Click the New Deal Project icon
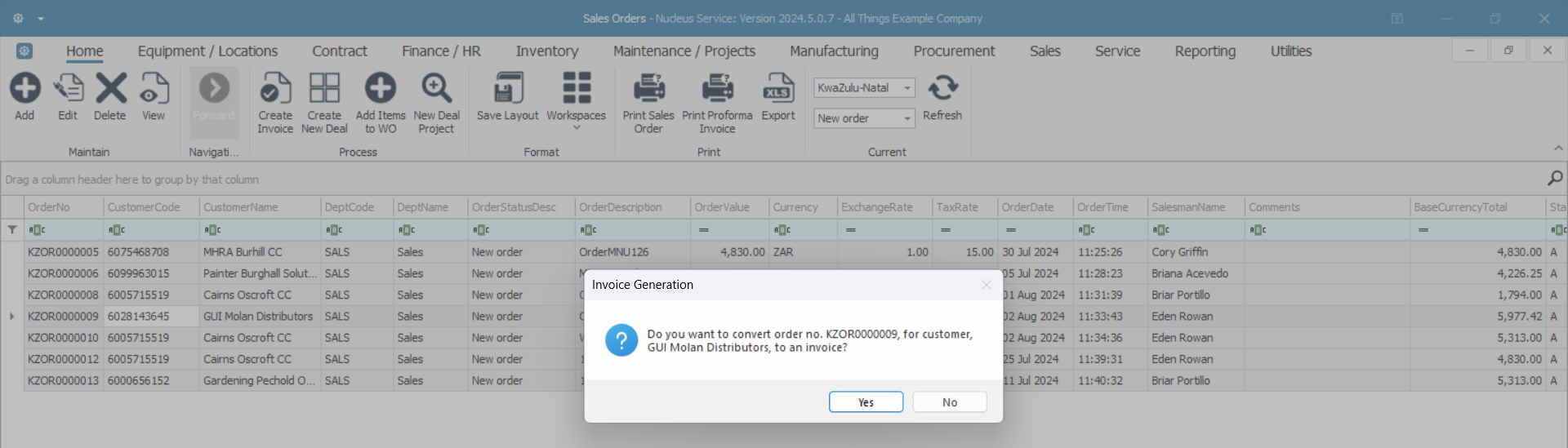The width and height of the screenshot is (1568, 448). [436, 89]
